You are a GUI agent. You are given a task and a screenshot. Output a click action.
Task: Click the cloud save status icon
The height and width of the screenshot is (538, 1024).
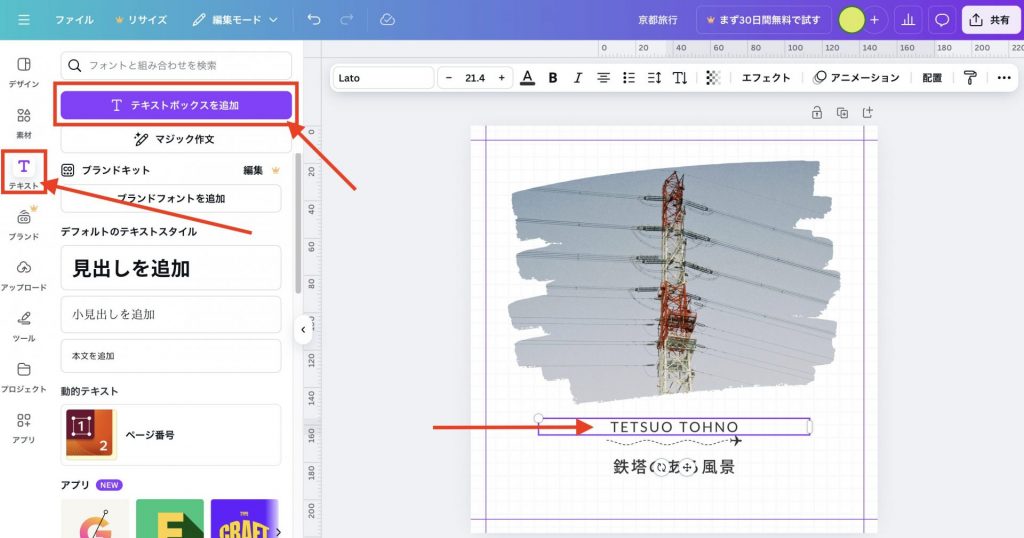tap(387, 20)
